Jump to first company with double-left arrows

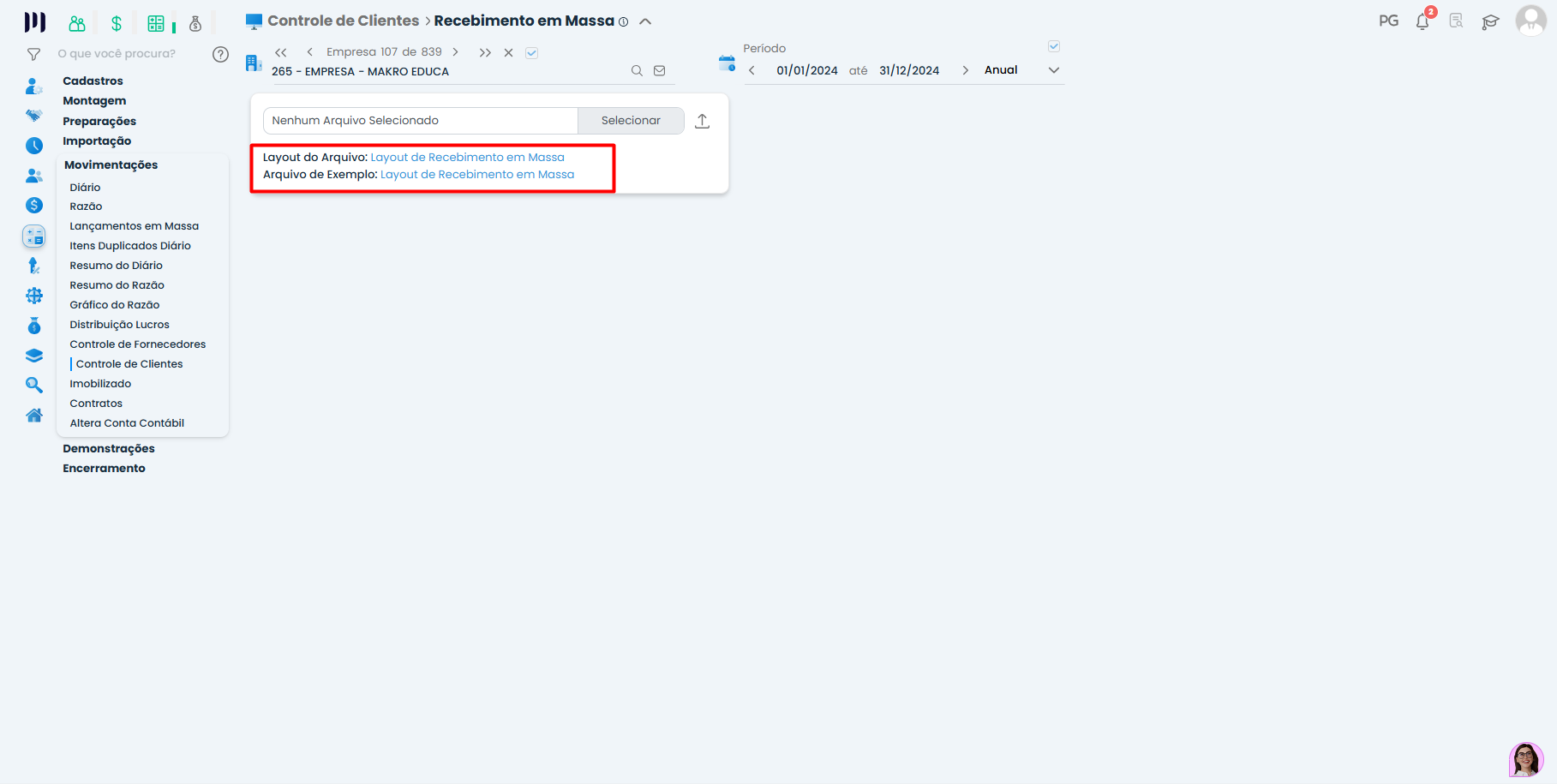281,52
